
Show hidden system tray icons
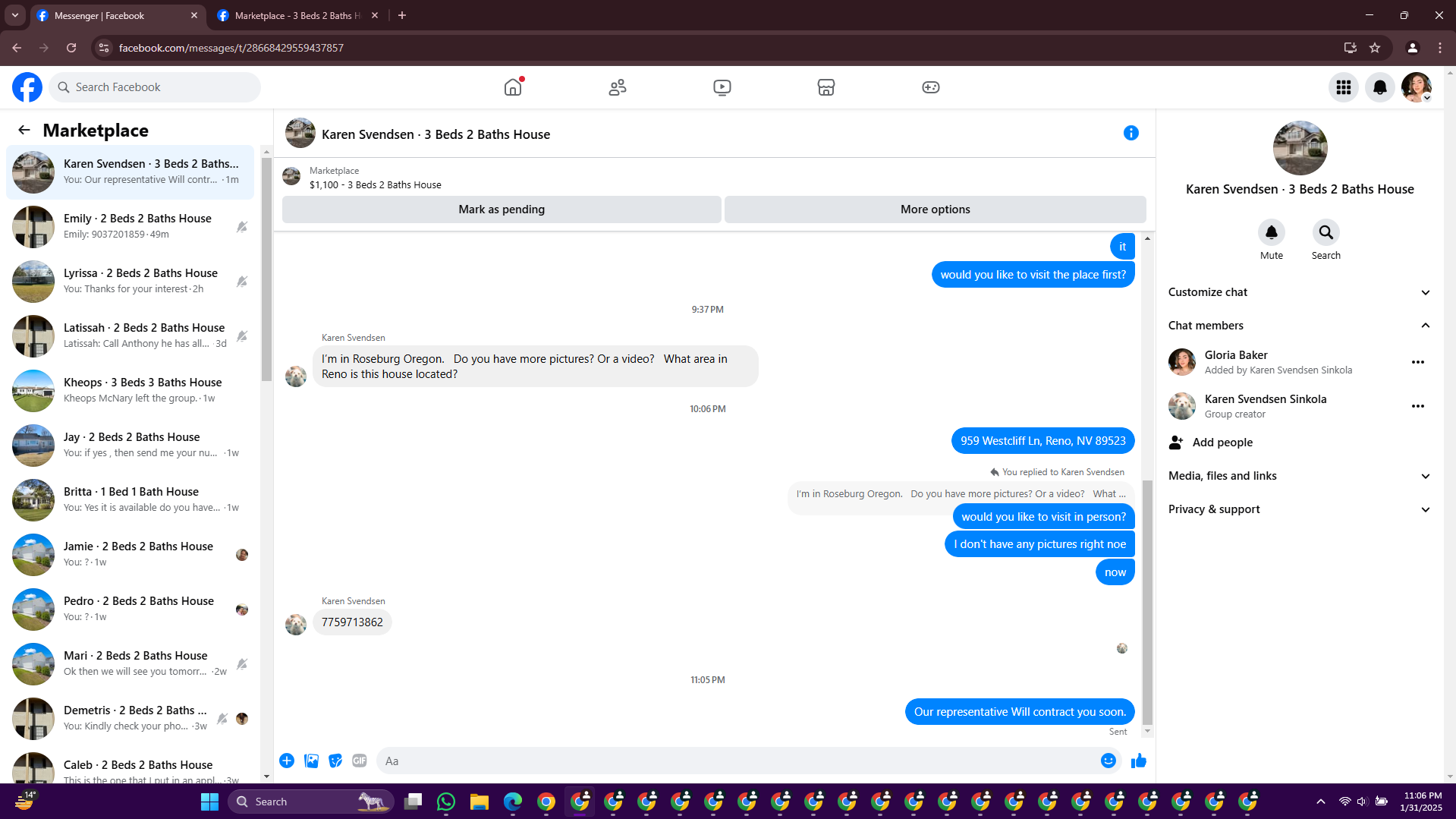coord(1321,802)
